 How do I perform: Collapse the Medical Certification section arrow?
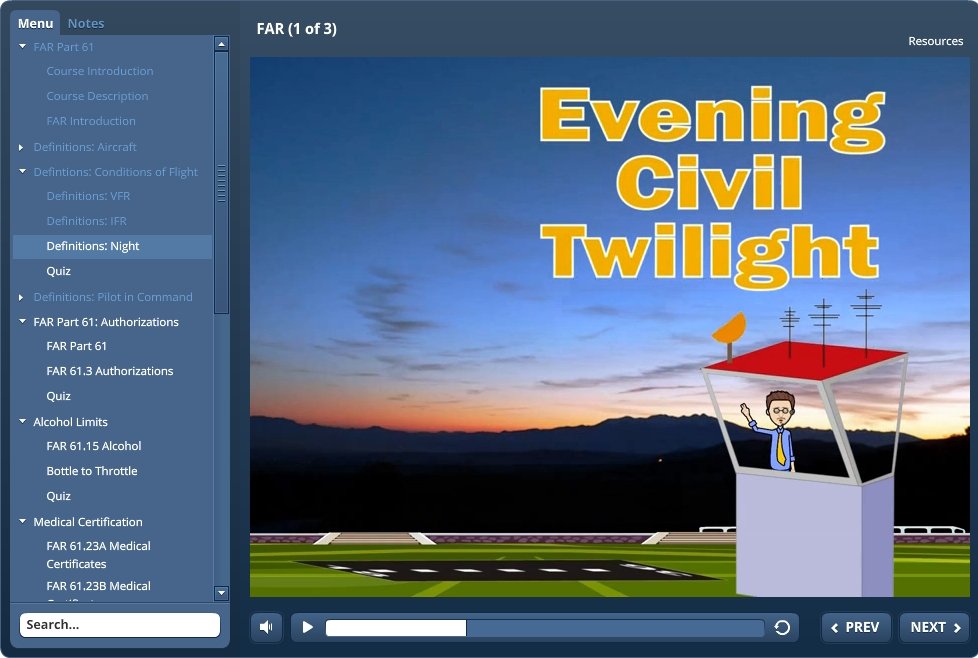pos(23,522)
